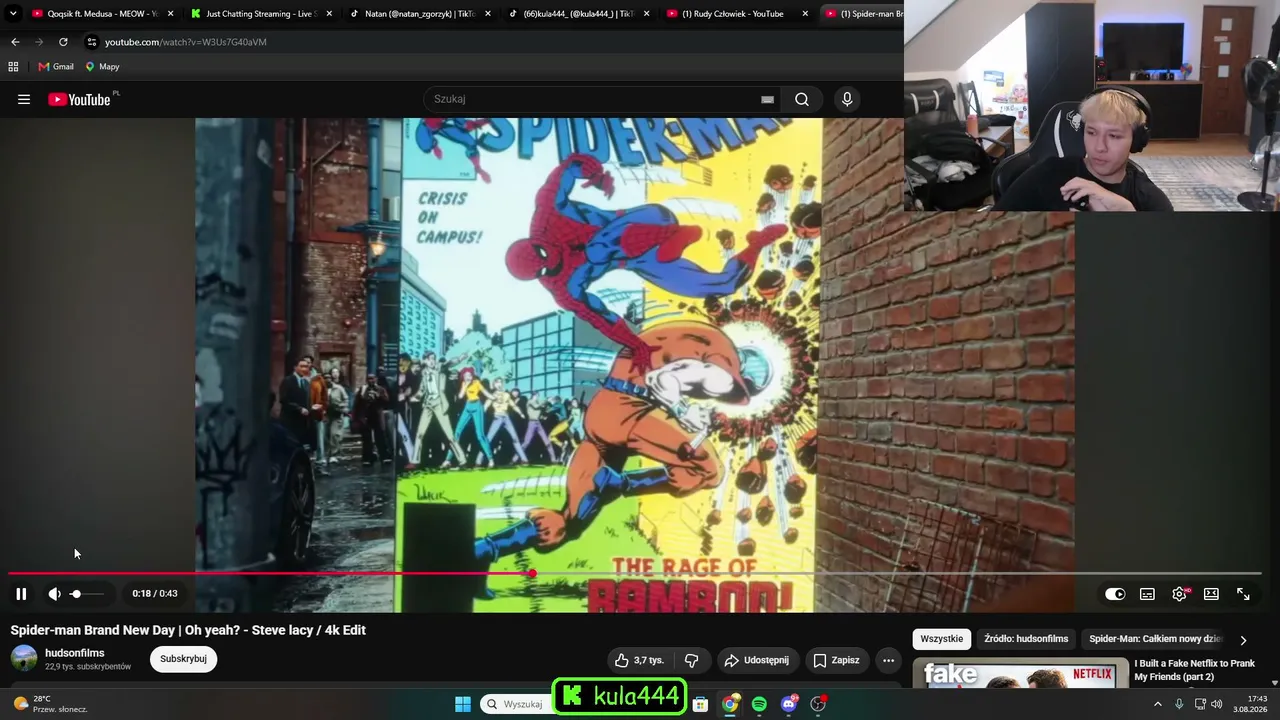Switch the player to theater mode
Screen dimensions: 1280x720
coord(1211,594)
